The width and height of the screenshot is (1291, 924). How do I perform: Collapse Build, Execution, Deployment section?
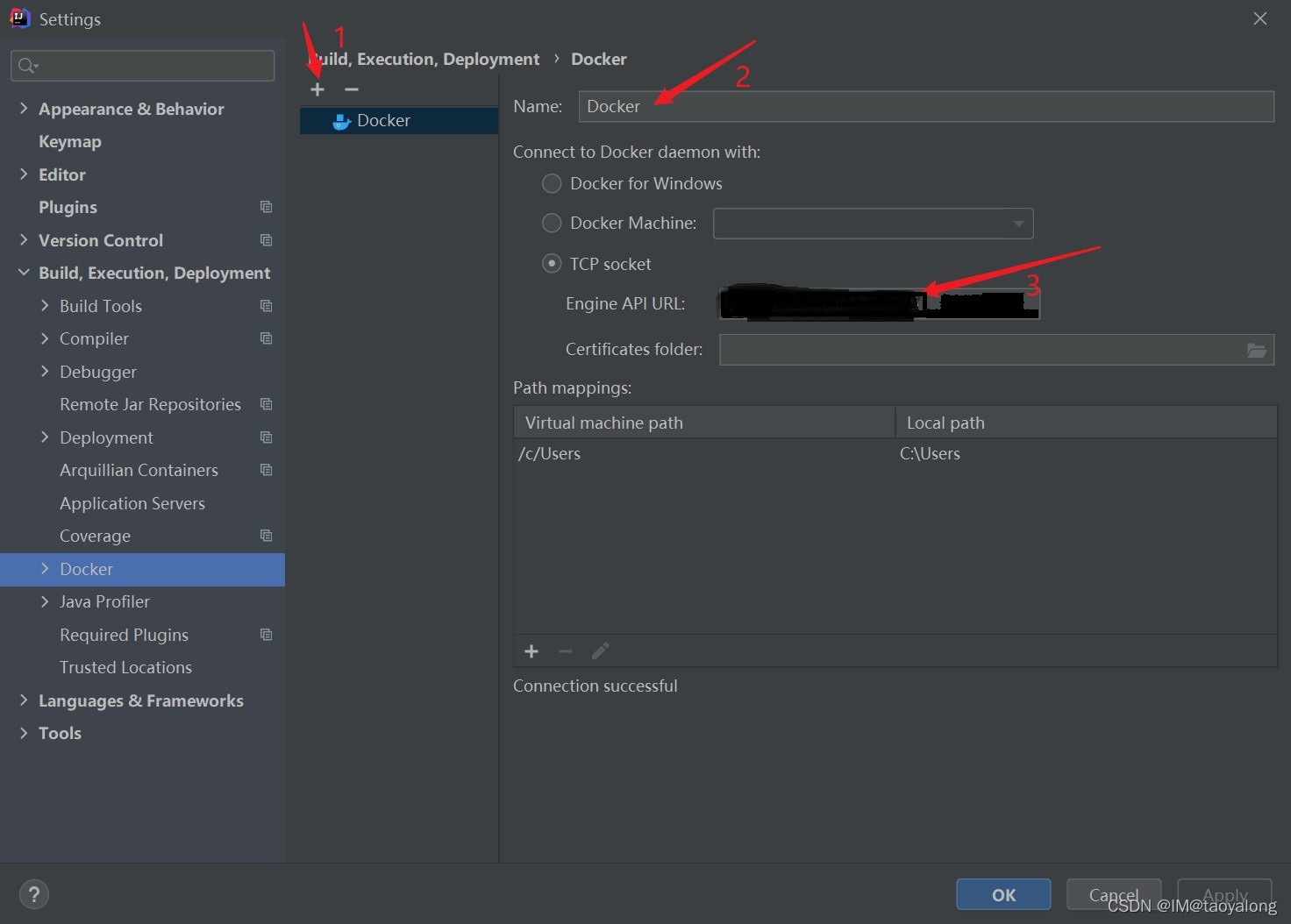[24, 273]
